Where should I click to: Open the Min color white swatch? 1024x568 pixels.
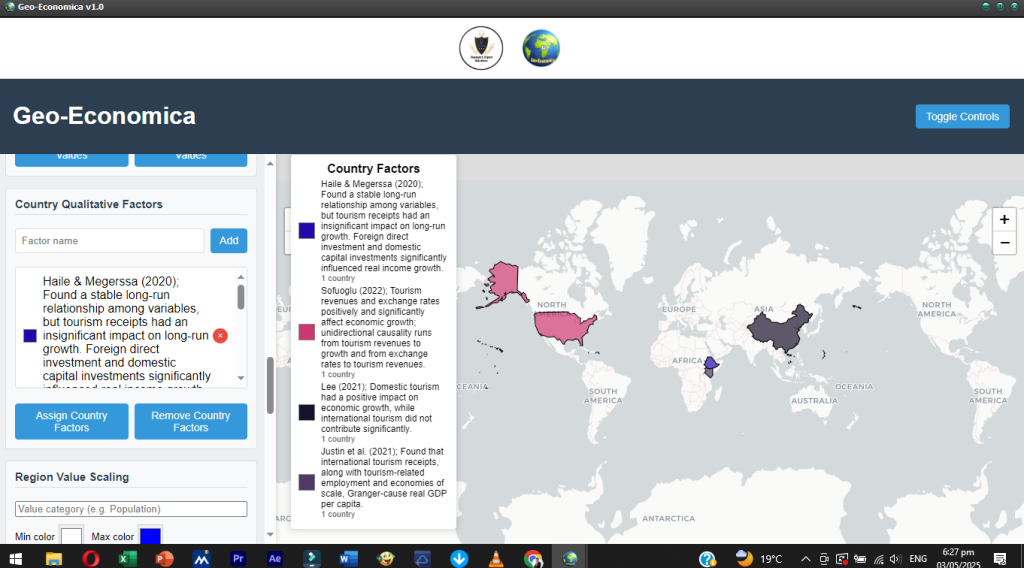70,537
